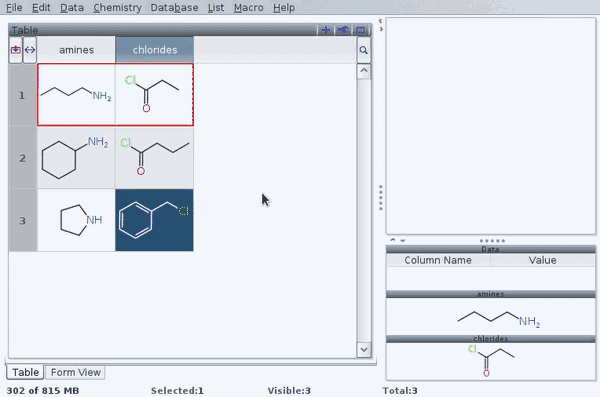Open the Database menu
Image resolution: width=600 pixels, height=397 pixels.
coord(174,8)
